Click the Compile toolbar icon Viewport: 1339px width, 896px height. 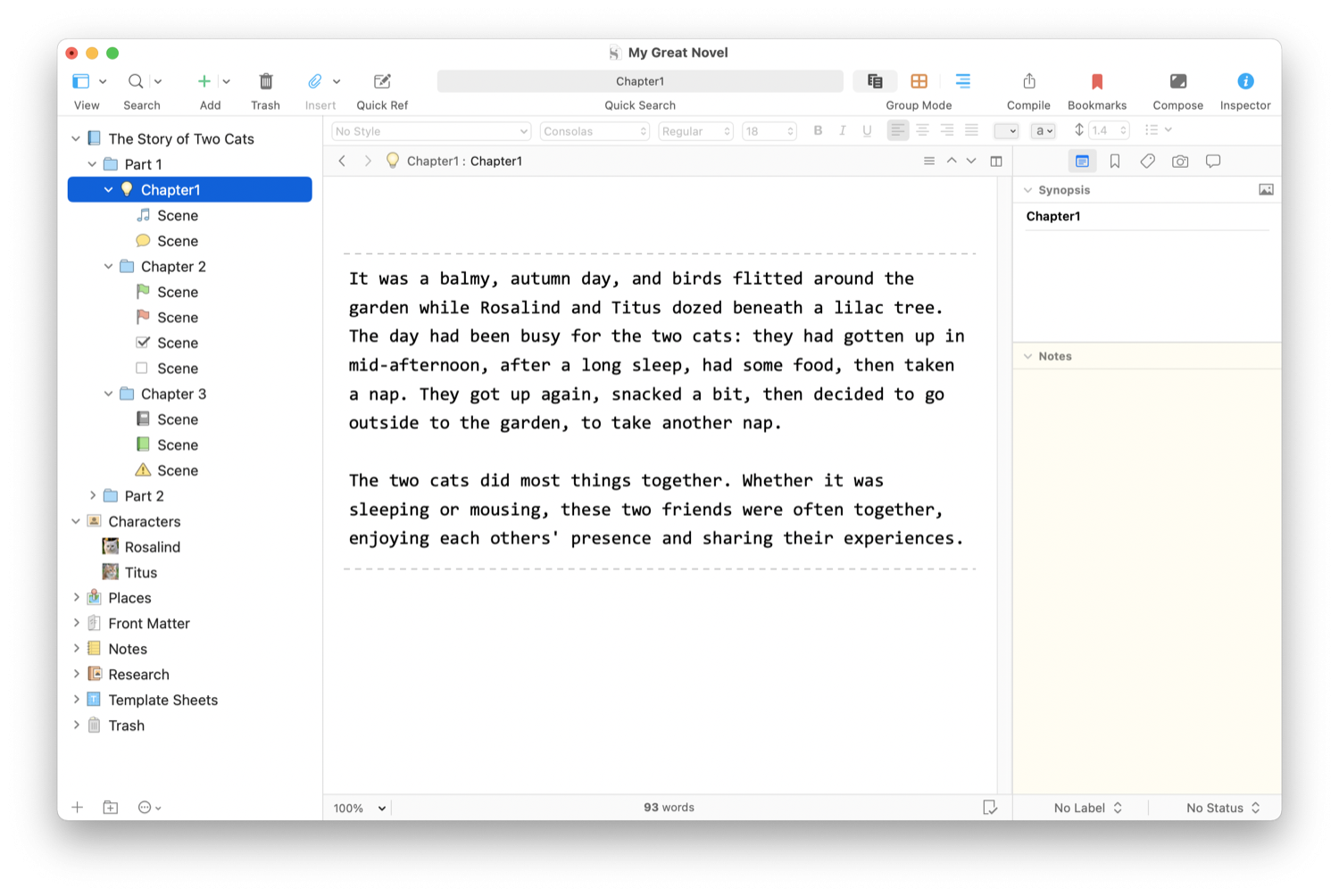(1028, 82)
